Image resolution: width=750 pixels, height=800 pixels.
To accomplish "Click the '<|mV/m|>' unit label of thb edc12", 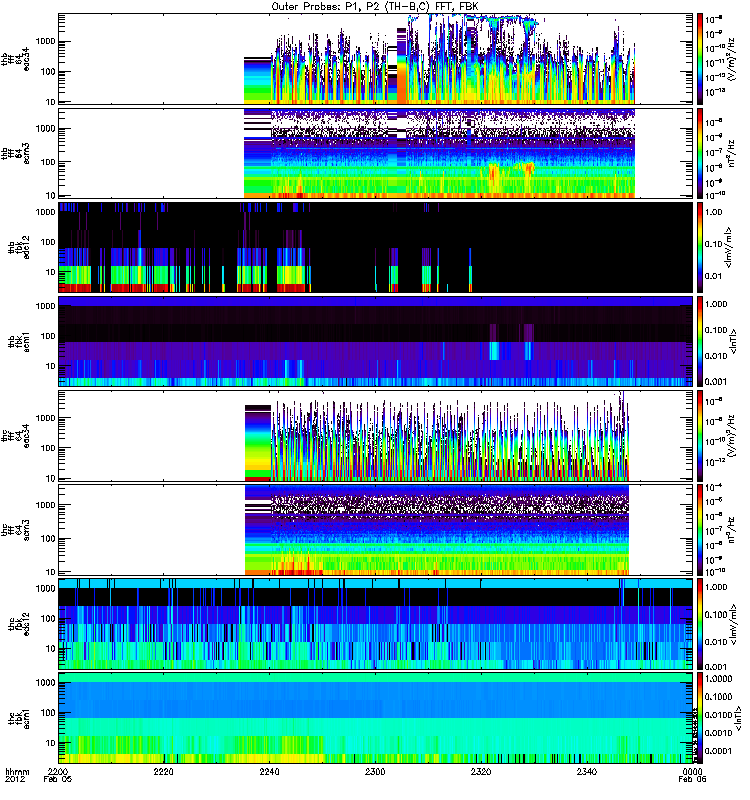I will tap(729, 247).
